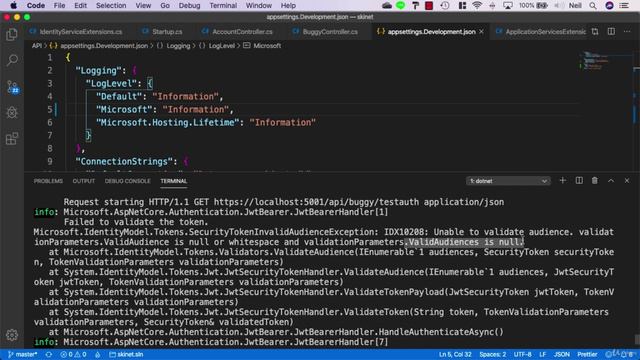Open the Code application menu
Viewport: 640px width, 360px height.
[36, 5]
